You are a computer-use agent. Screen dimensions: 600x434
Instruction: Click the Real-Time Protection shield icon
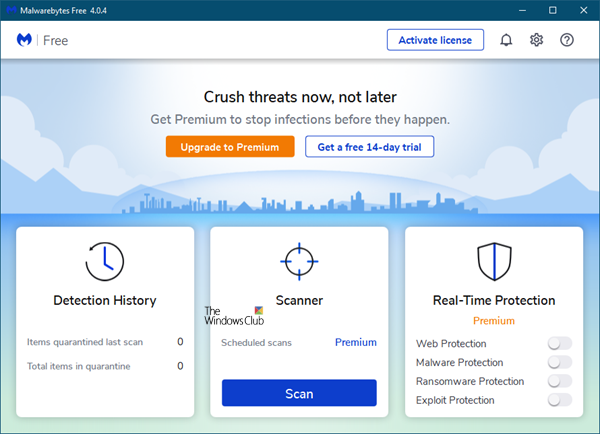[493, 262]
